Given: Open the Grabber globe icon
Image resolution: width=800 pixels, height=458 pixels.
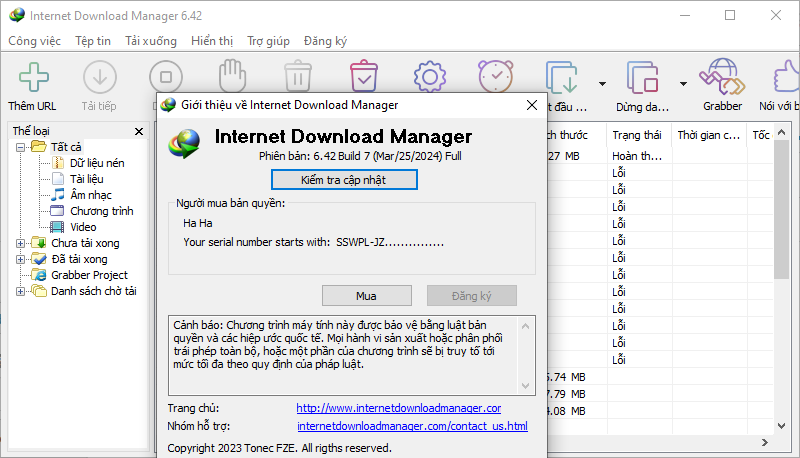Looking at the screenshot, I should 722,77.
